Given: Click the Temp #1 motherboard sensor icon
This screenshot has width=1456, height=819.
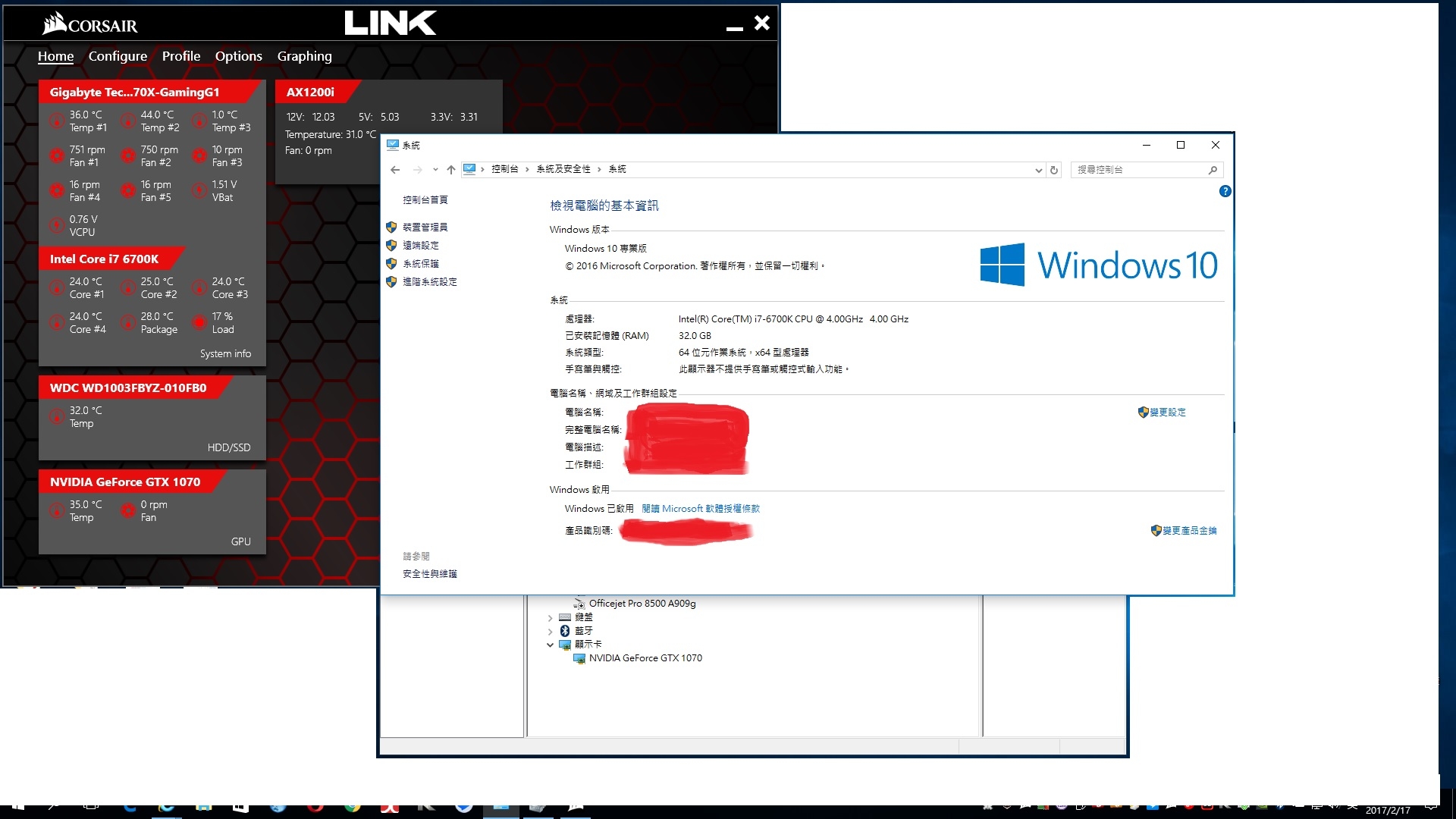Looking at the screenshot, I should pyautogui.click(x=57, y=121).
